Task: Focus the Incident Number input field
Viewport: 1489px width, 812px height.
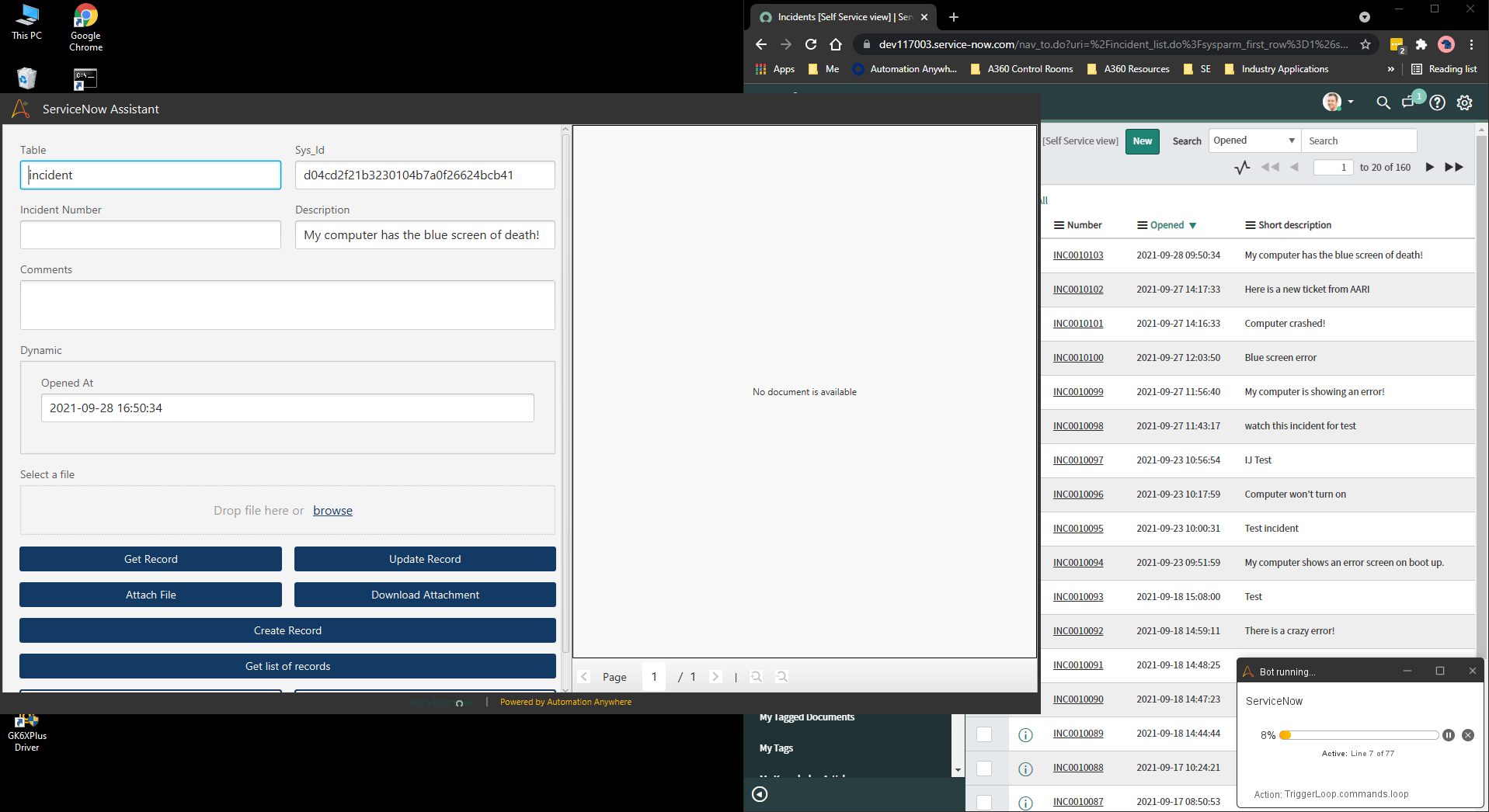Action: (x=151, y=234)
